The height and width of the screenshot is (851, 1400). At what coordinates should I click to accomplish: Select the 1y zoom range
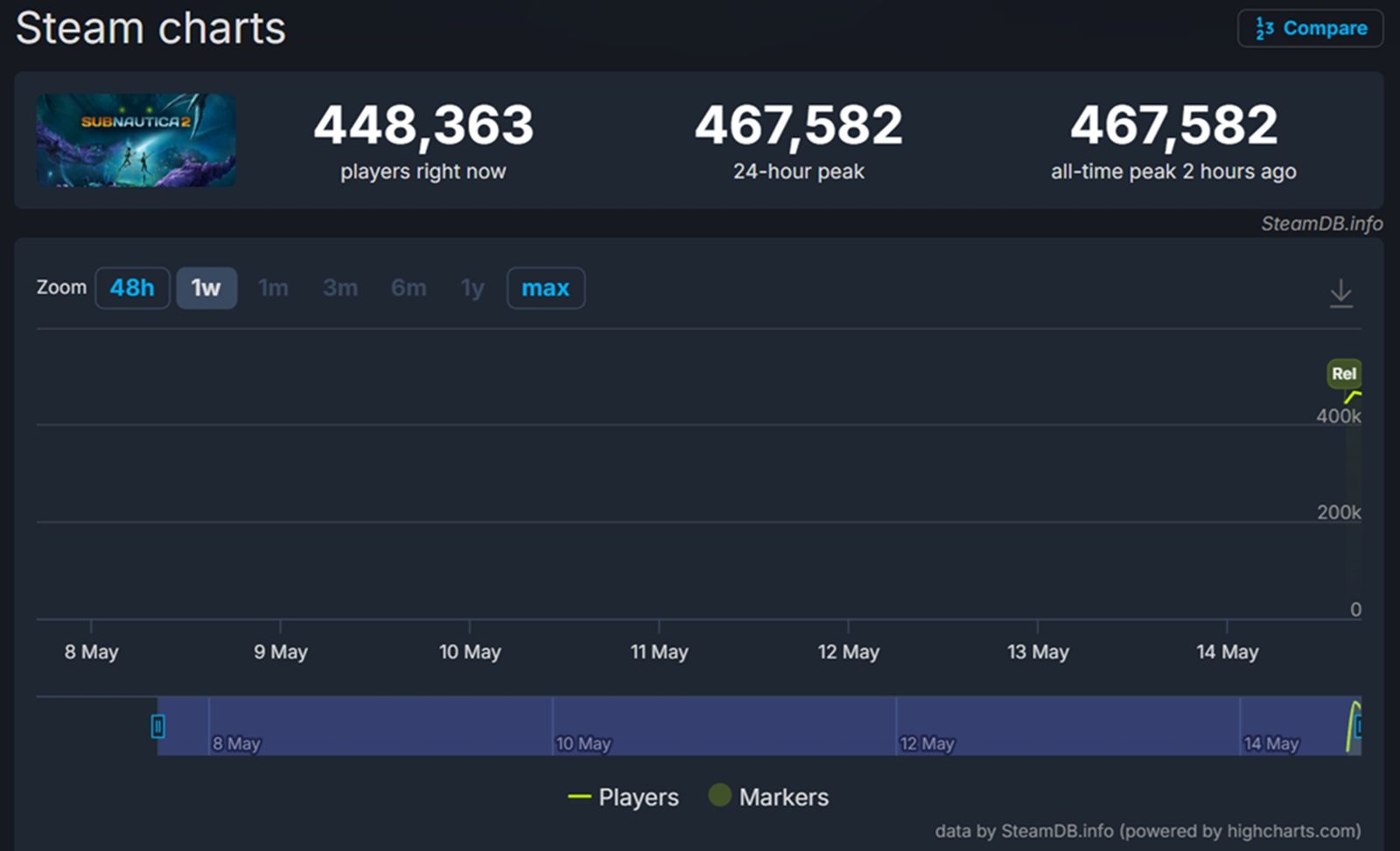coord(472,288)
